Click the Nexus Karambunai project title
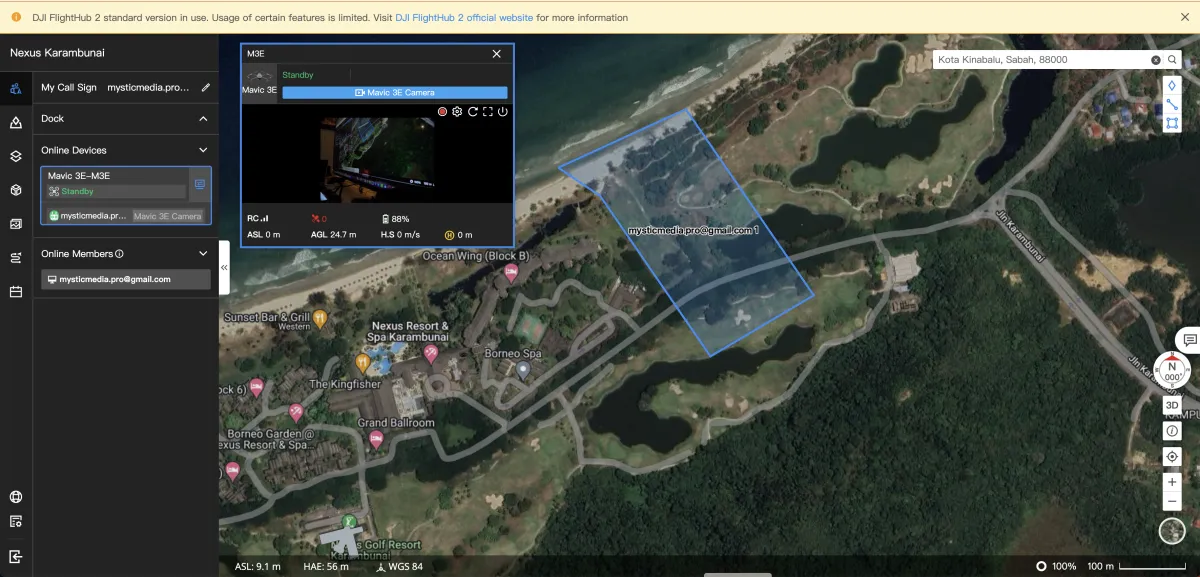This screenshot has height=577, width=1200. pos(57,53)
